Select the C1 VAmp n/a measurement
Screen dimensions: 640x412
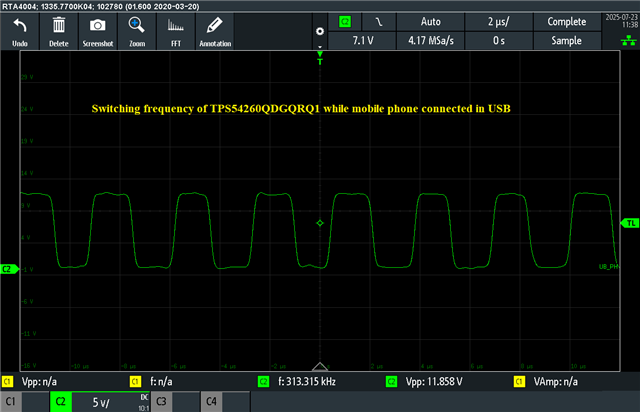546,382
